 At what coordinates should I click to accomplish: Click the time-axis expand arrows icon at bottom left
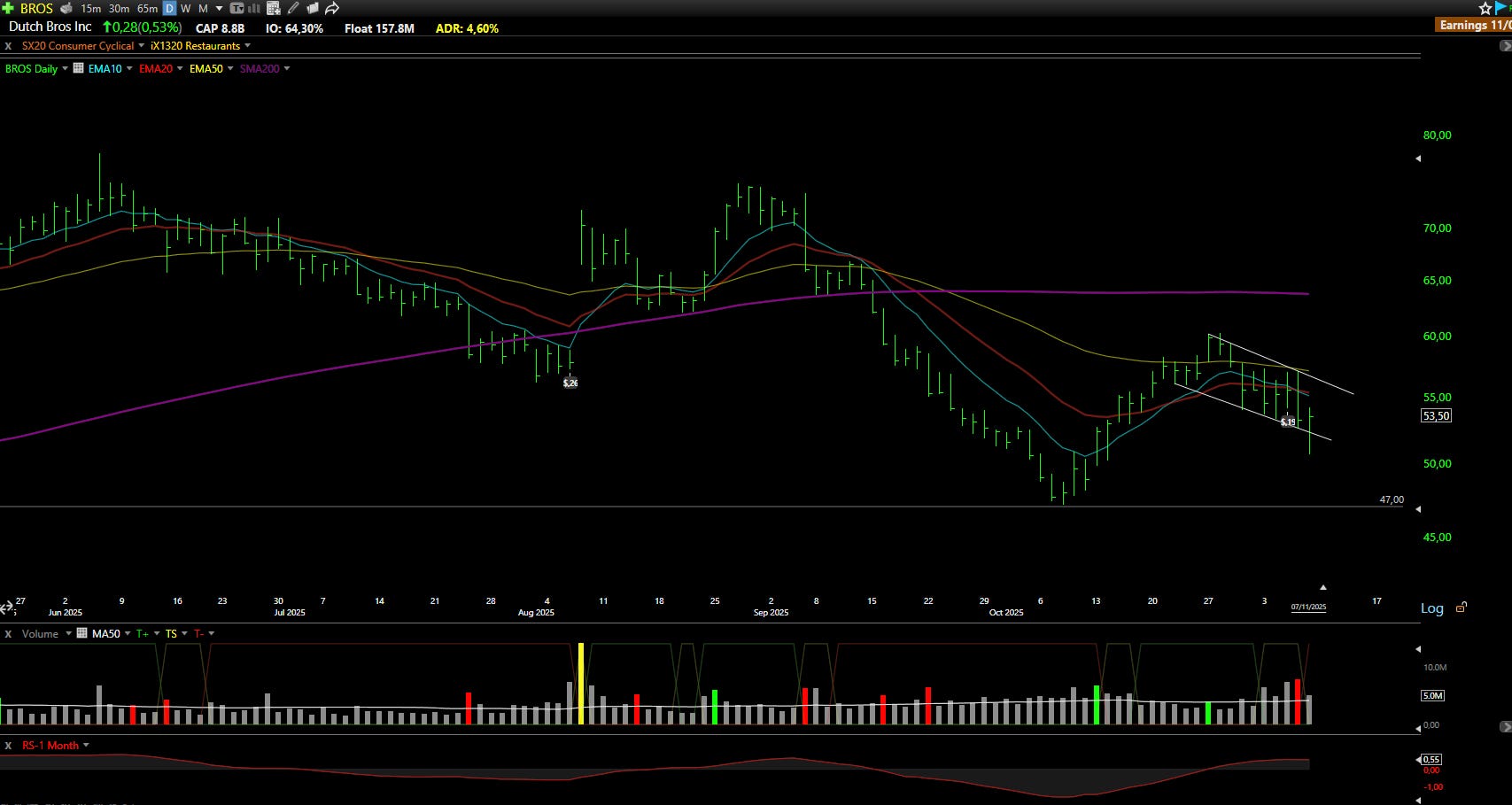[7, 608]
